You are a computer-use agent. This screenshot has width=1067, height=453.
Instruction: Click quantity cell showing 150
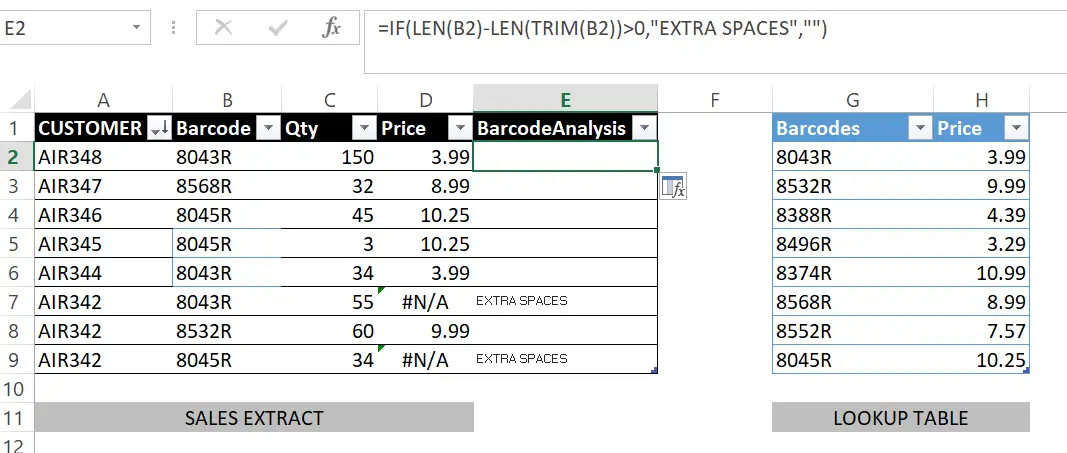[x=329, y=157]
